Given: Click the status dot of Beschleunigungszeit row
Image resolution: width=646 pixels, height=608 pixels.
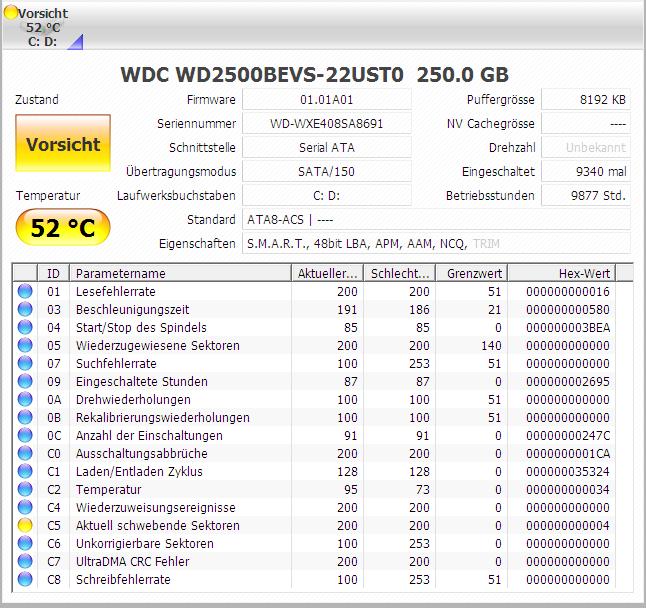Looking at the screenshot, I should coord(25,309).
